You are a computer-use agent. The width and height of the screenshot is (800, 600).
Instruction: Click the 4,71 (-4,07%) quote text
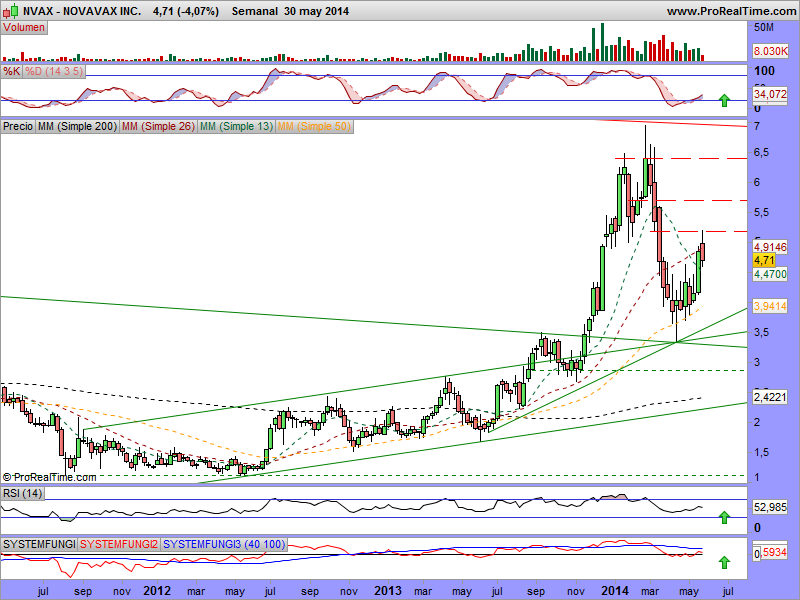(x=186, y=11)
